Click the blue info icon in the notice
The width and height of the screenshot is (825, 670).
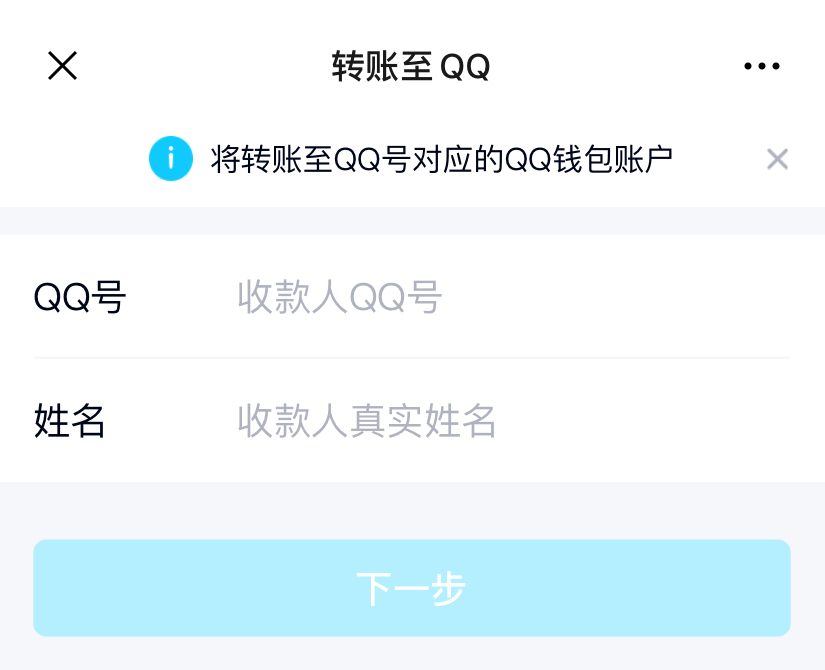point(170,157)
